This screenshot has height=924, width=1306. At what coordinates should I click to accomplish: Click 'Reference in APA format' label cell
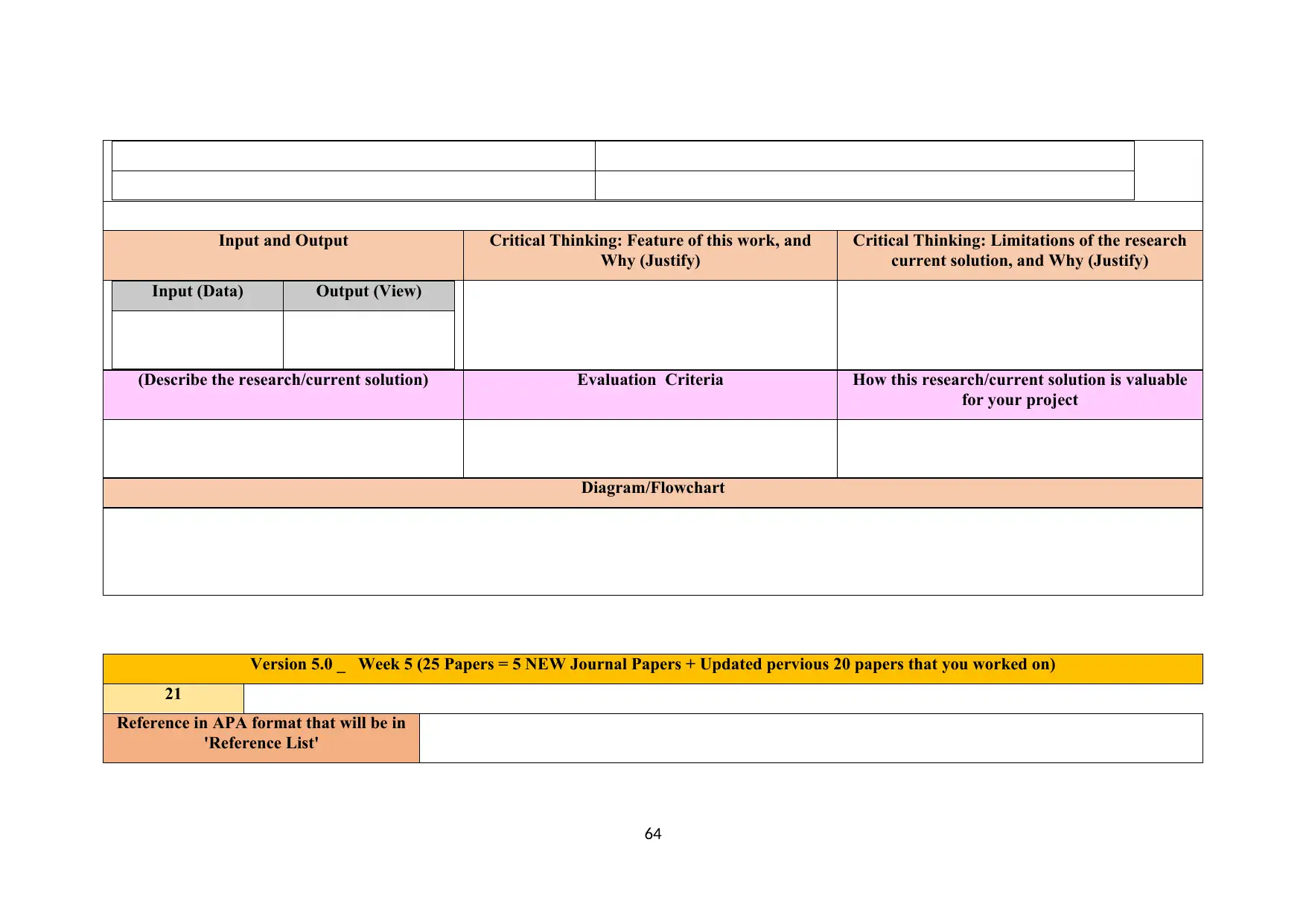261,738
